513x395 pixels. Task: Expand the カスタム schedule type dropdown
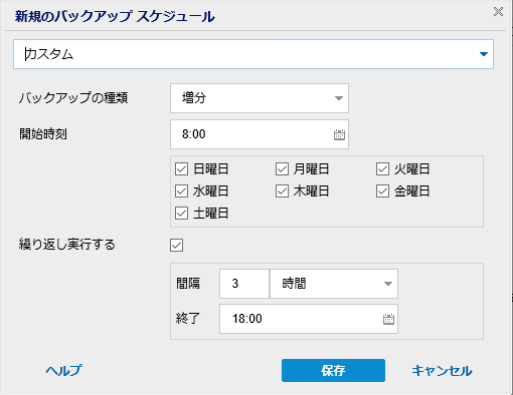[x=253, y=54]
